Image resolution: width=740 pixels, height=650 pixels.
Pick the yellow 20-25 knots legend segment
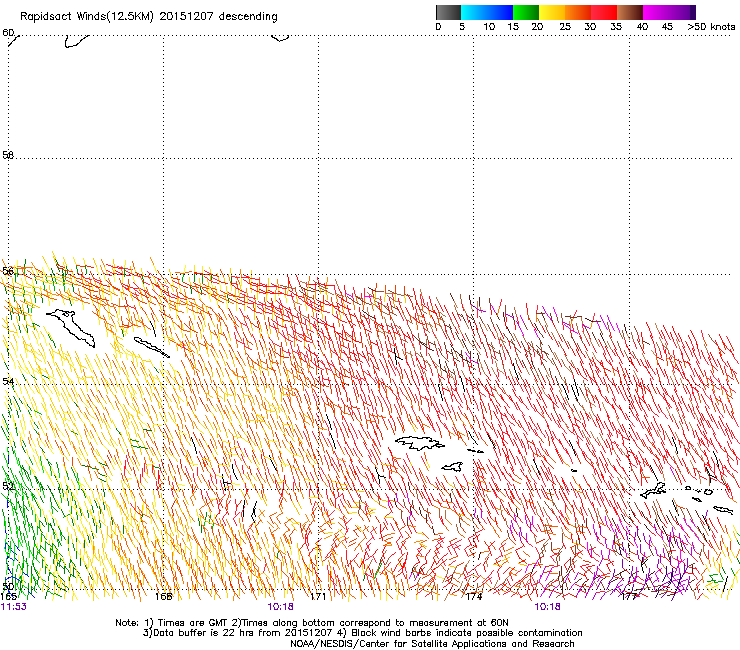pos(552,12)
